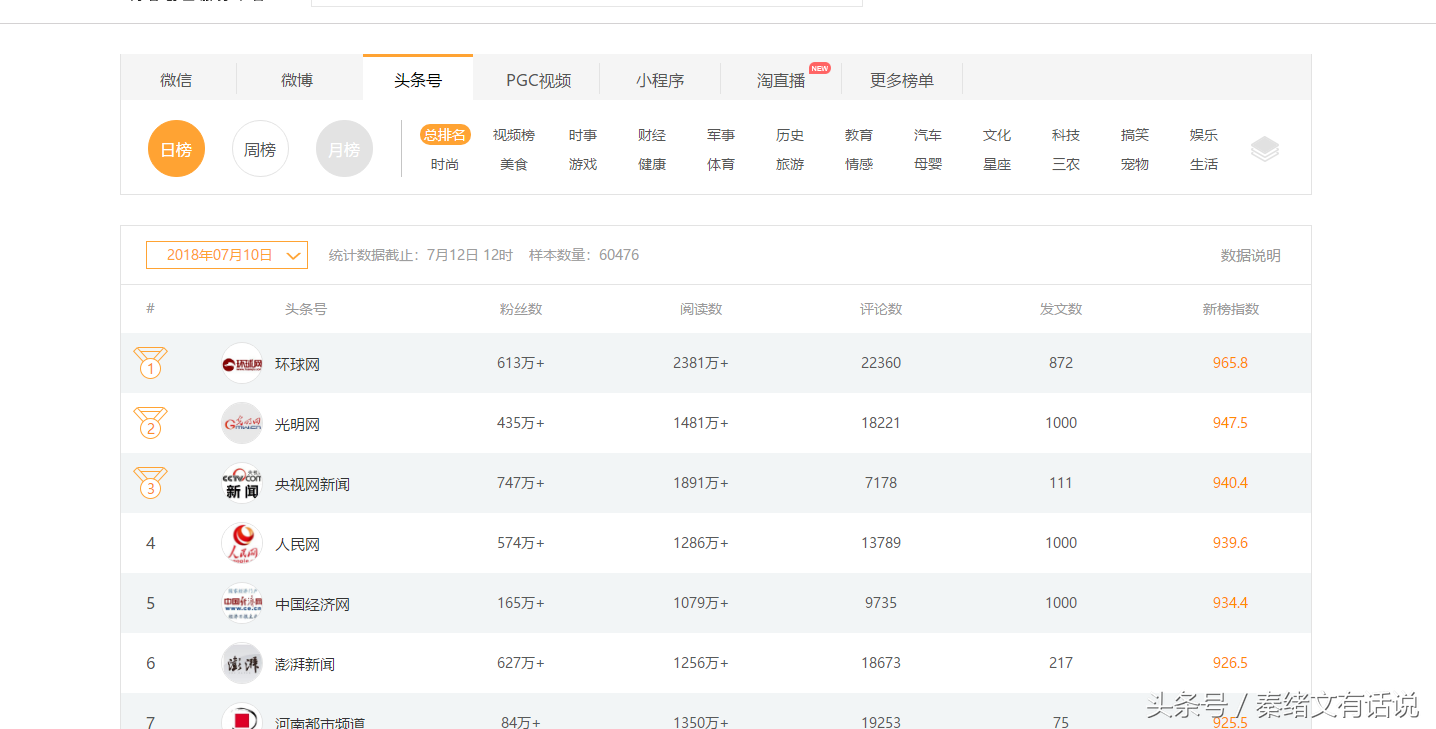Filter by 健康 category
The height and width of the screenshot is (729, 1436).
point(652,164)
